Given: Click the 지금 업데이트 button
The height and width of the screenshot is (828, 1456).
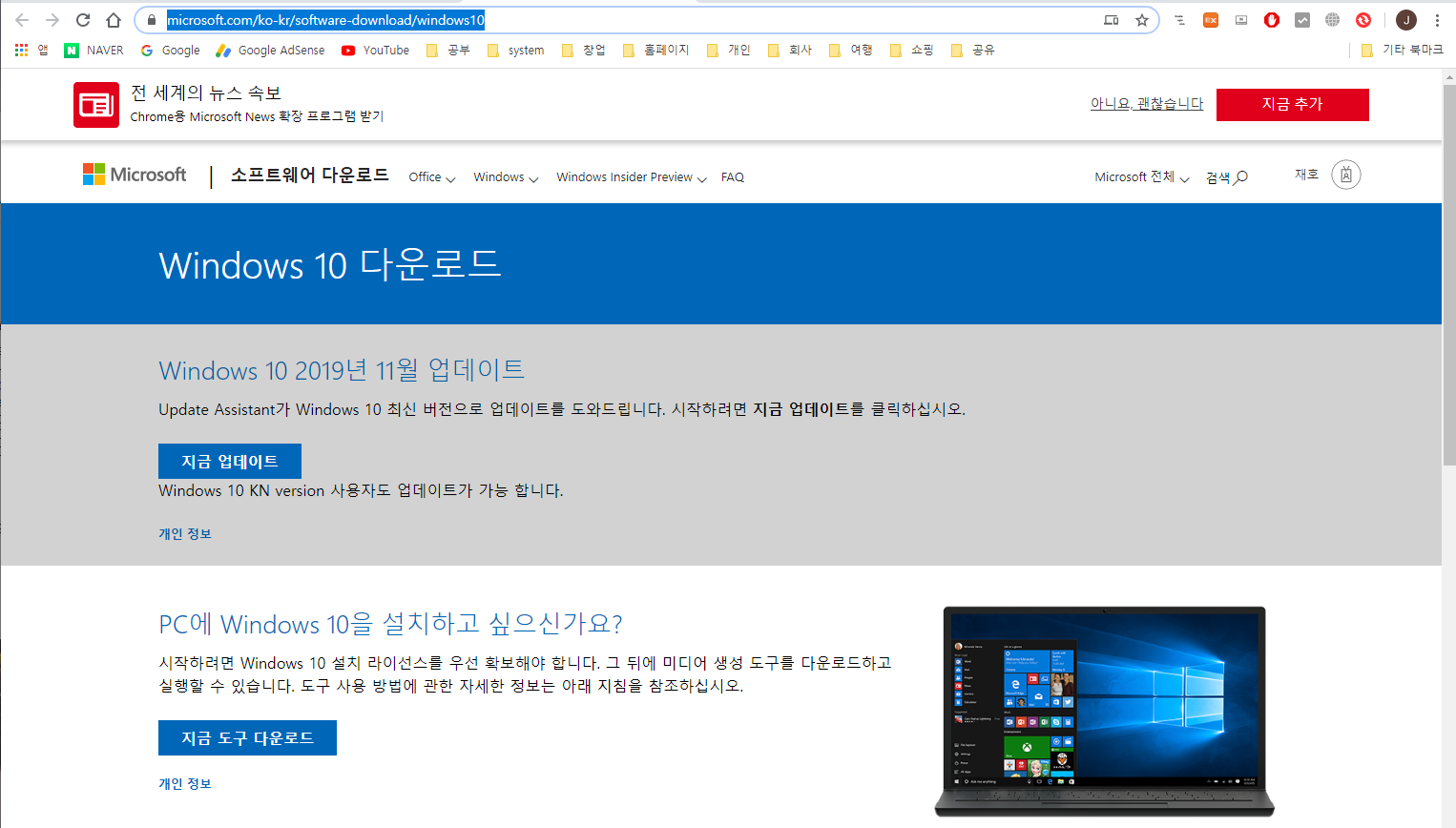Looking at the screenshot, I should pos(230,462).
